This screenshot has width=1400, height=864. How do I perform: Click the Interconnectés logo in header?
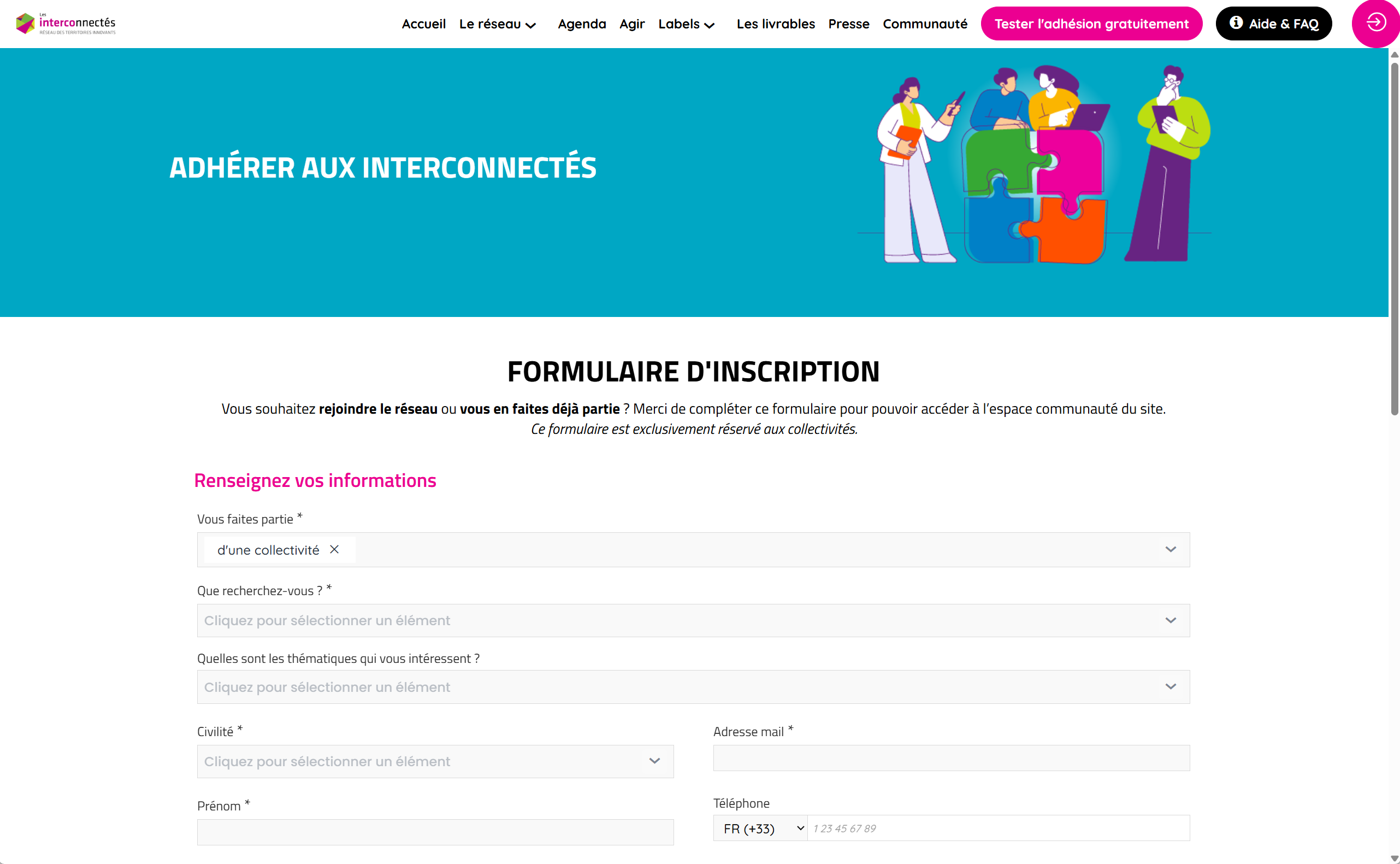tap(66, 23)
